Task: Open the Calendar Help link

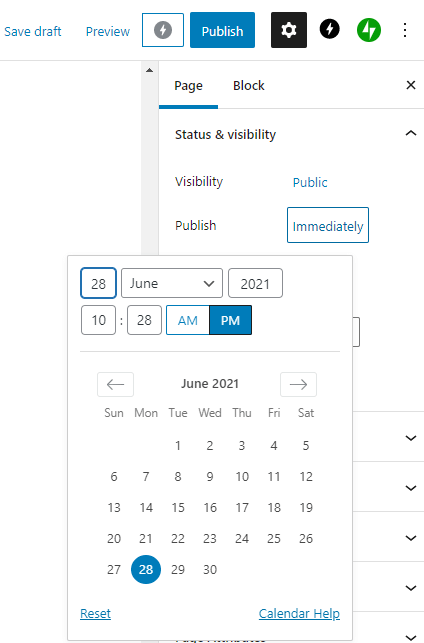Action: (299, 613)
